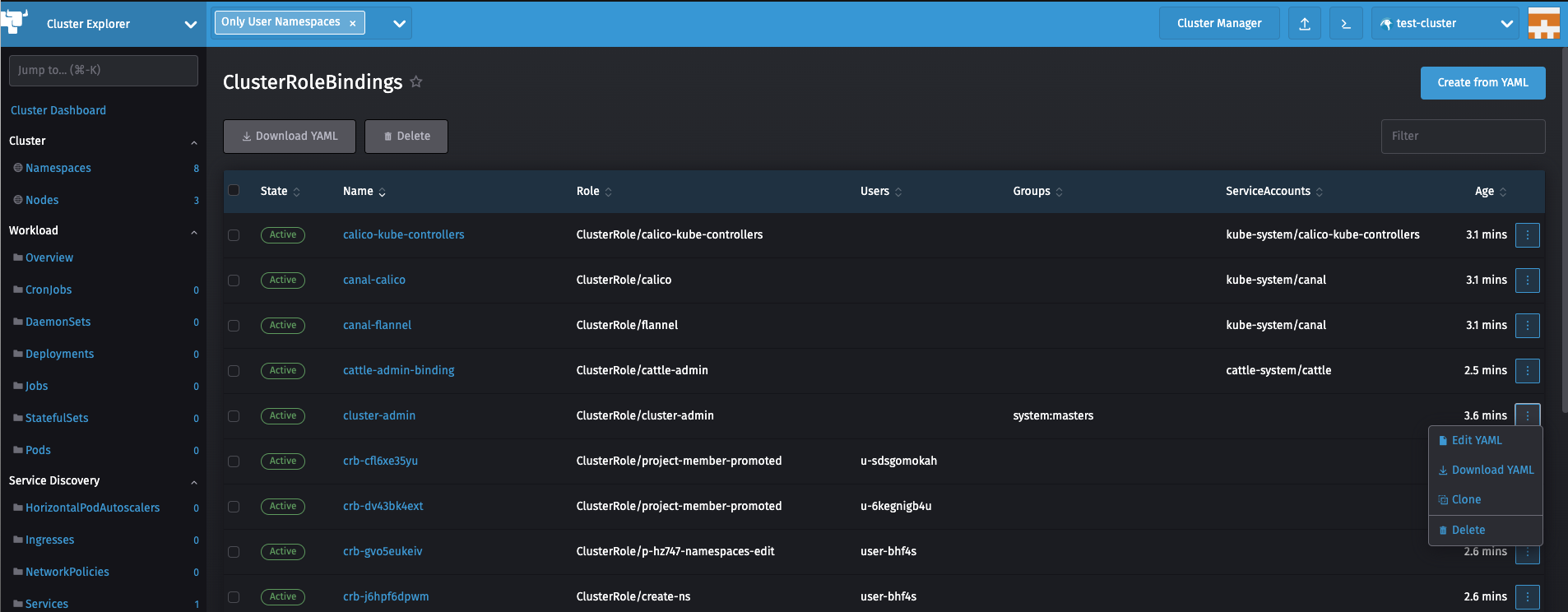Check the canal-calico row checkbox

(x=234, y=280)
